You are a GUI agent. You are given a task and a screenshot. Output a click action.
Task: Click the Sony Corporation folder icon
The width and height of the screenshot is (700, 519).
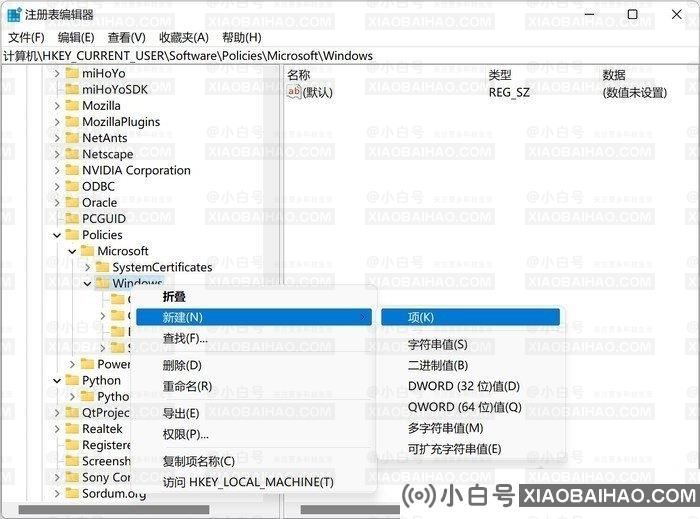72,477
